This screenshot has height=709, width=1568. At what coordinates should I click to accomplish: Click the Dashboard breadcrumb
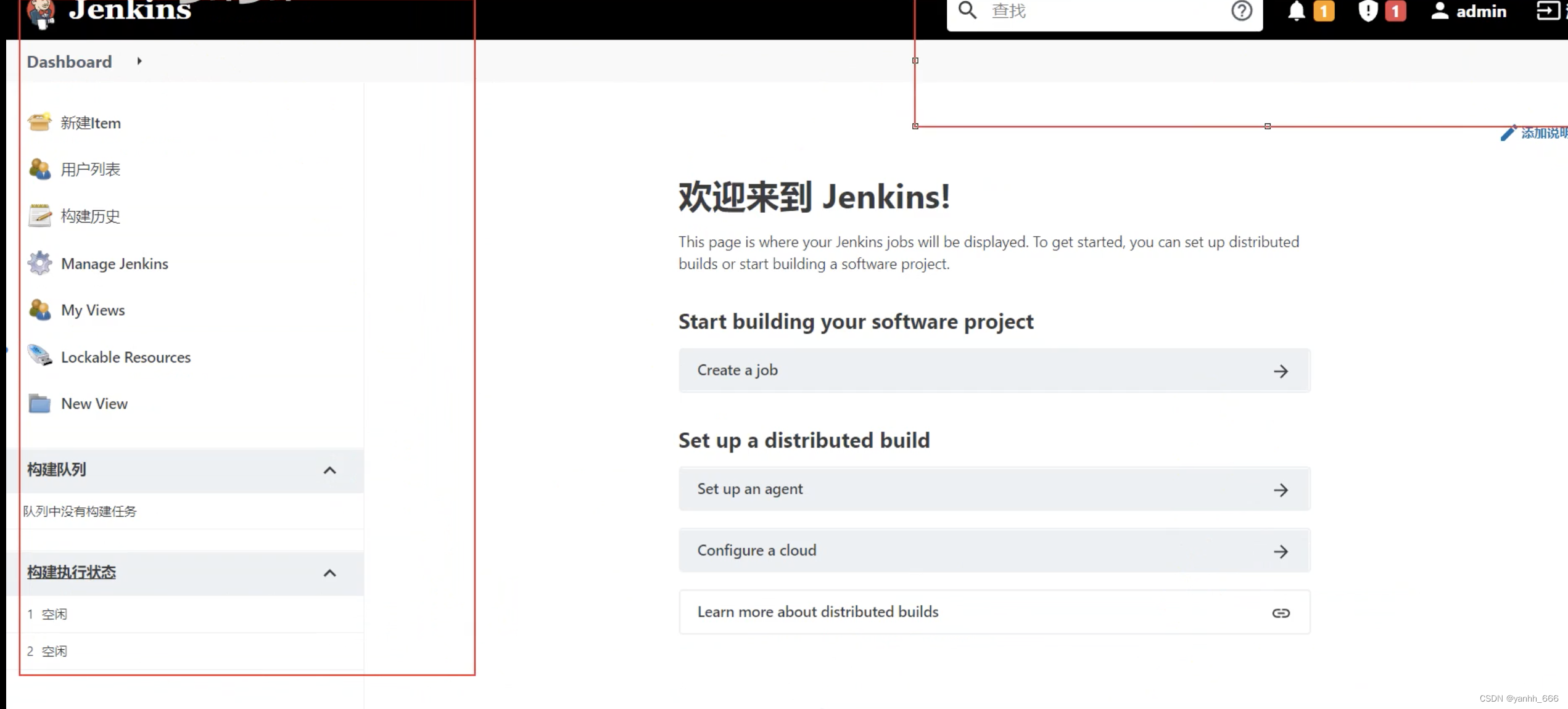click(x=69, y=61)
